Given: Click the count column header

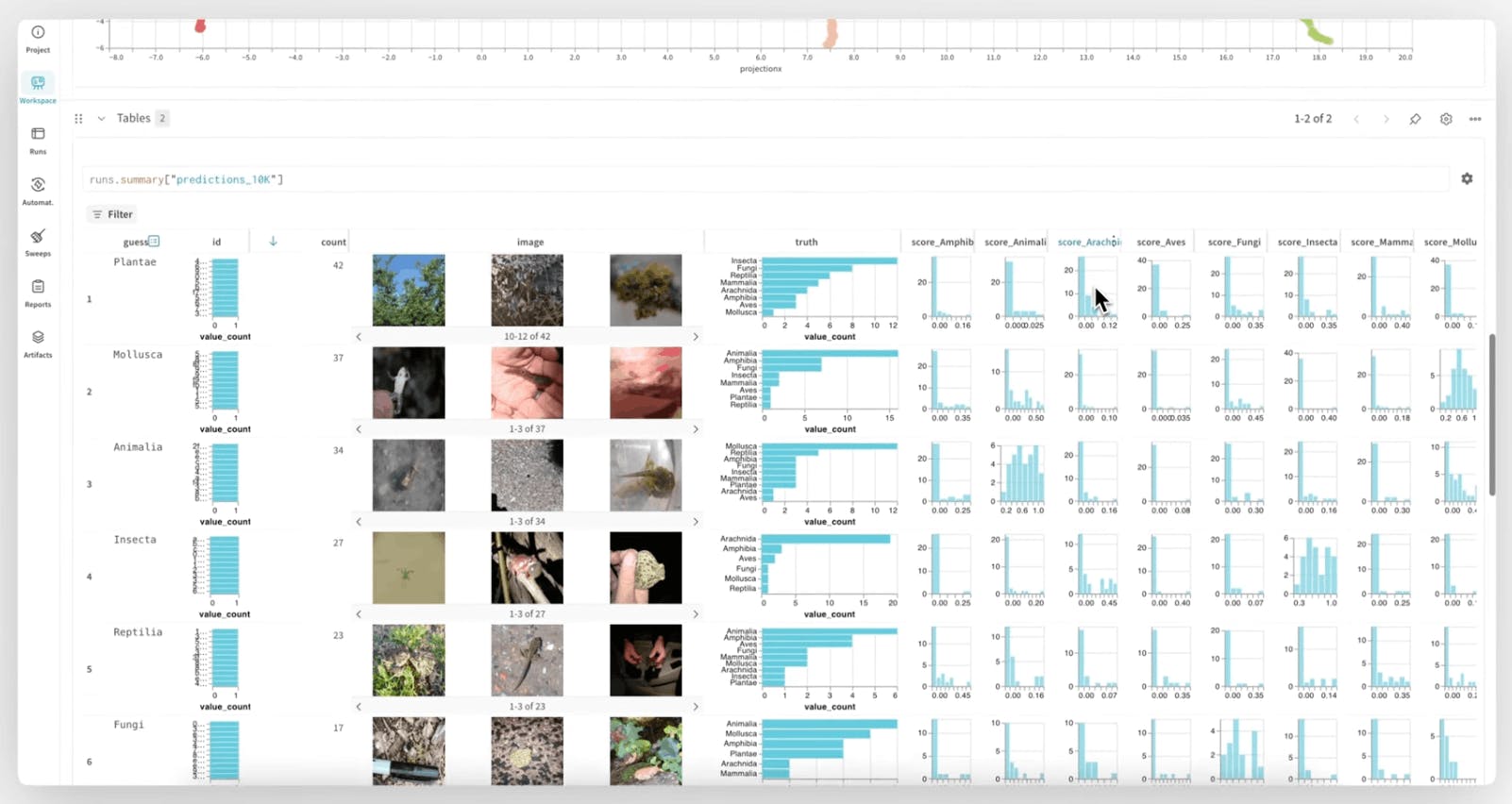Looking at the screenshot, I should (x=333, y=243).
